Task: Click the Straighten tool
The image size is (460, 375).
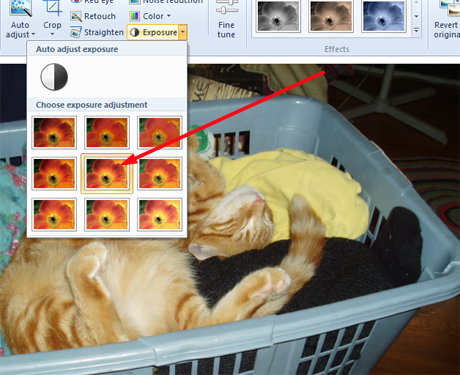Action: pyautogui.click(x=97, y=32)
